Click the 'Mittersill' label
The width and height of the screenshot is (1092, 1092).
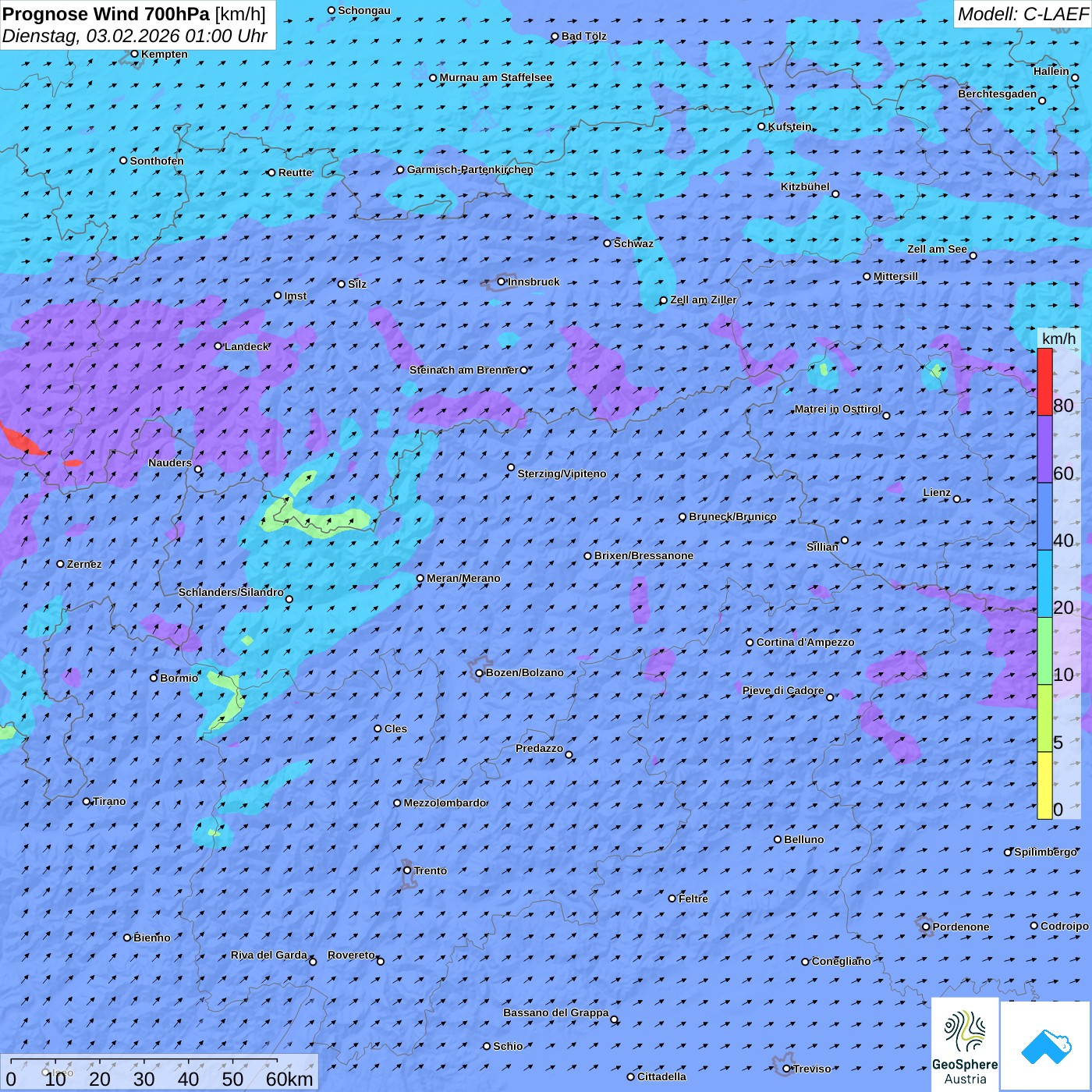coord(895,276)
